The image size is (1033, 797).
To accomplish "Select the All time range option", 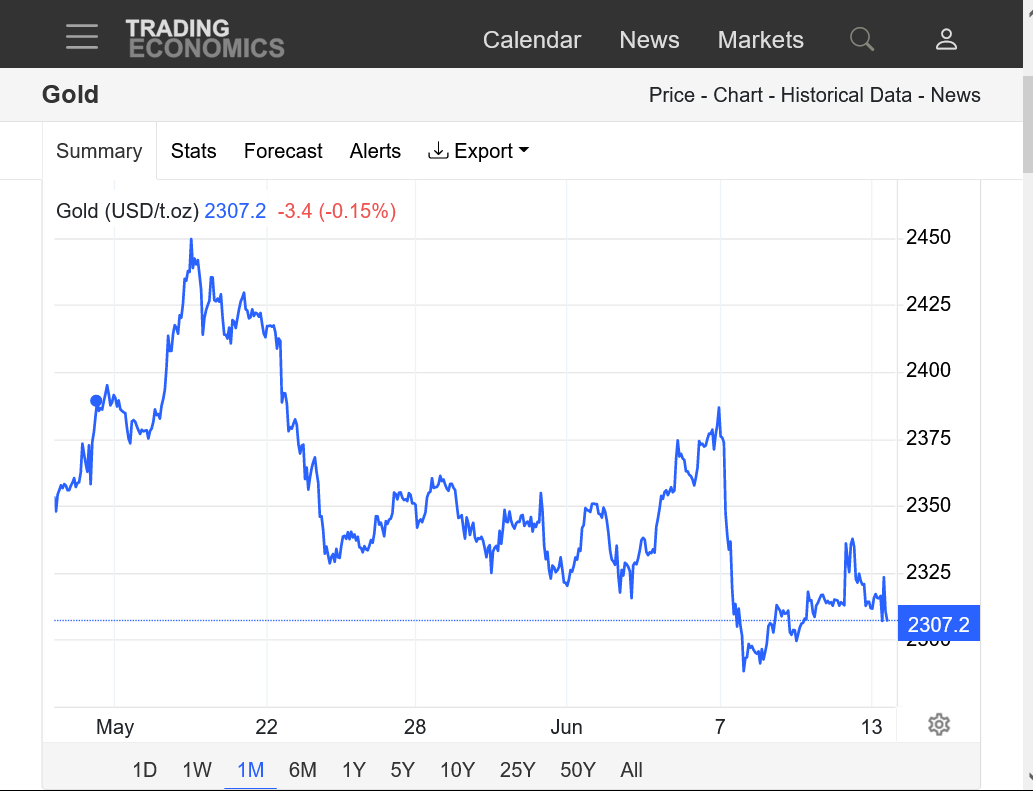I will click(631, 770).
